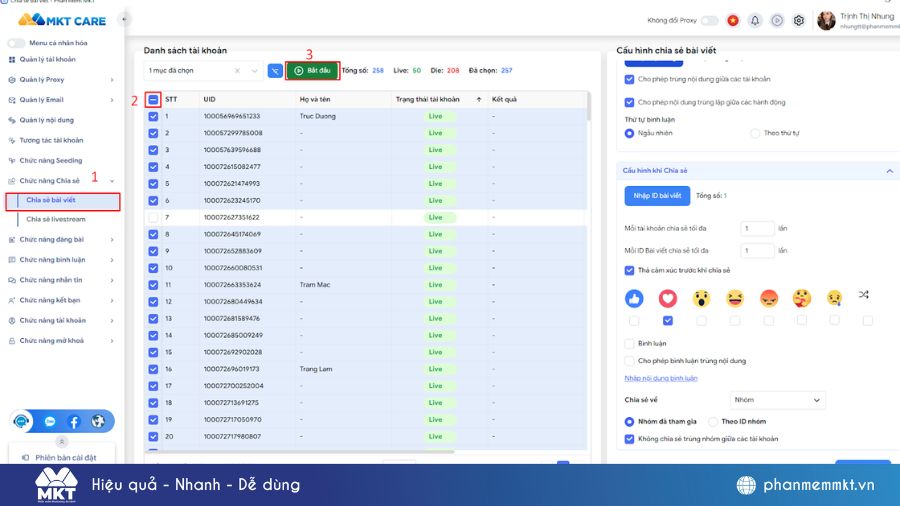Select the Haha reaction emoji

pyautogui.click(x=735, y=298)
